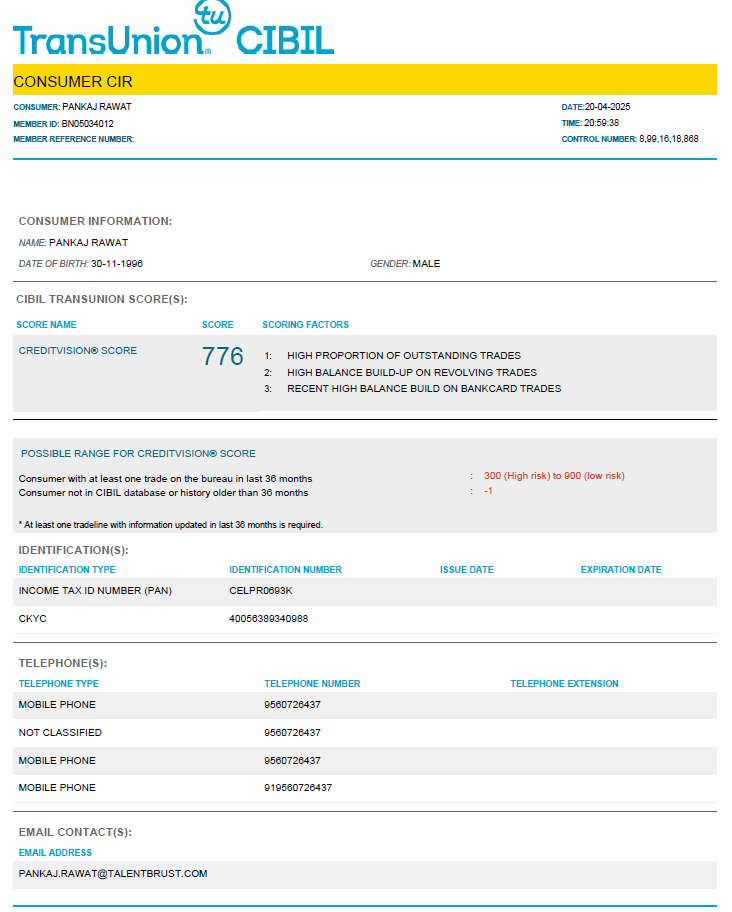The height and width of the screenshot is (912, 732).
Task: Click the CKYC identification type
Action: point(33,619)
